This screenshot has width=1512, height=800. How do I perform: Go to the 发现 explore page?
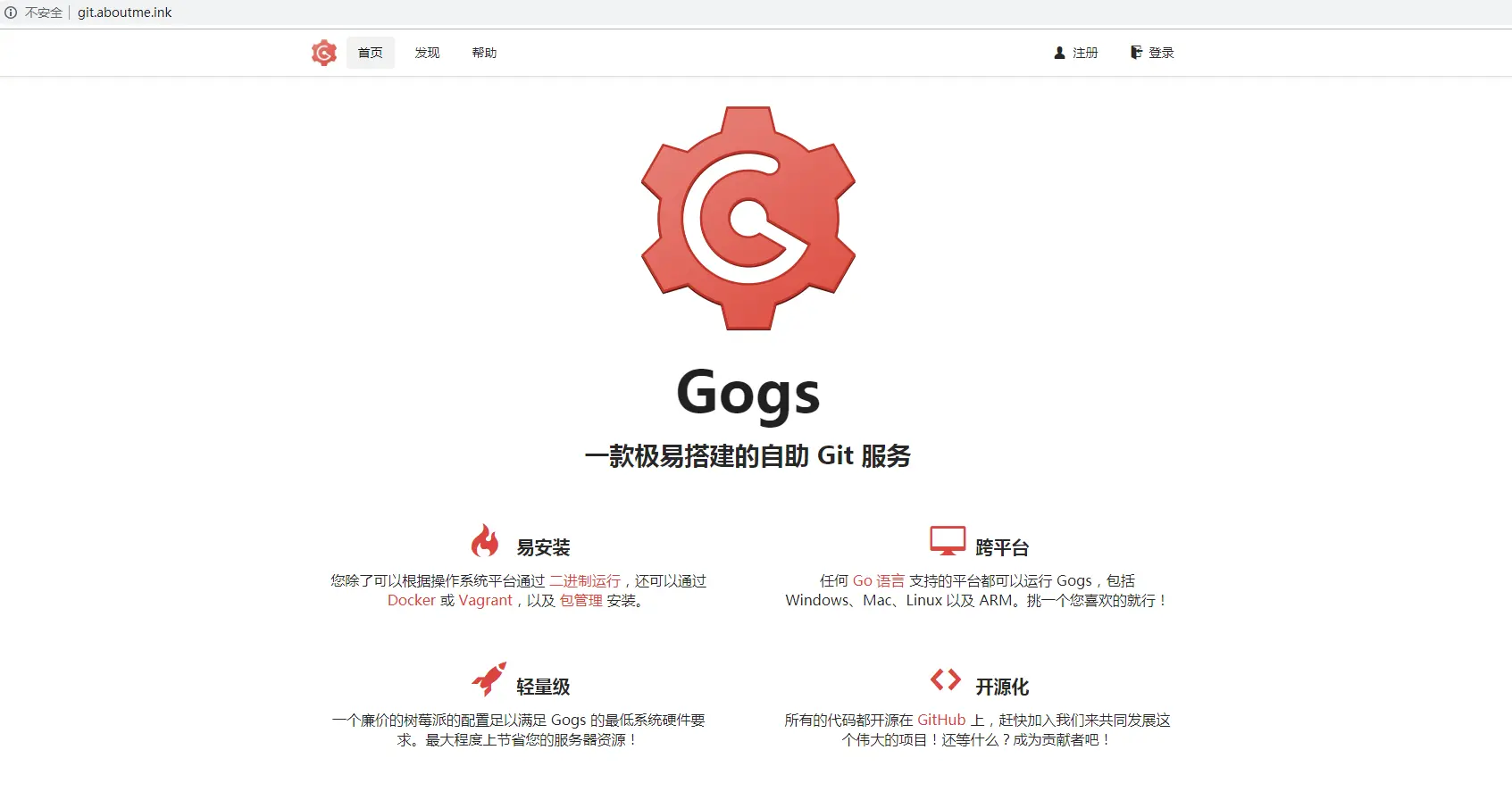[x=427, y=53]
